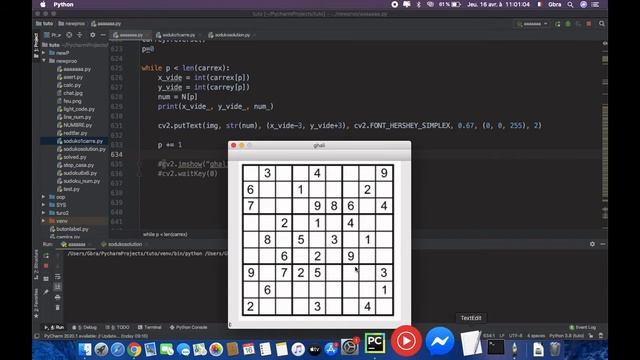Image resolution: width=640 pixels, height=360 pixels.
Task: Open Chrome from the Dock
Action: 134,350
